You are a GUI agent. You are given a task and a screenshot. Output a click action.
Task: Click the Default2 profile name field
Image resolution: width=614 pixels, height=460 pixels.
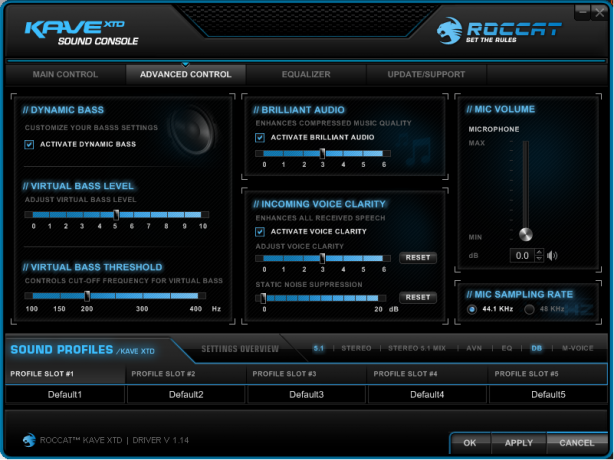click(x=186, y=394)
